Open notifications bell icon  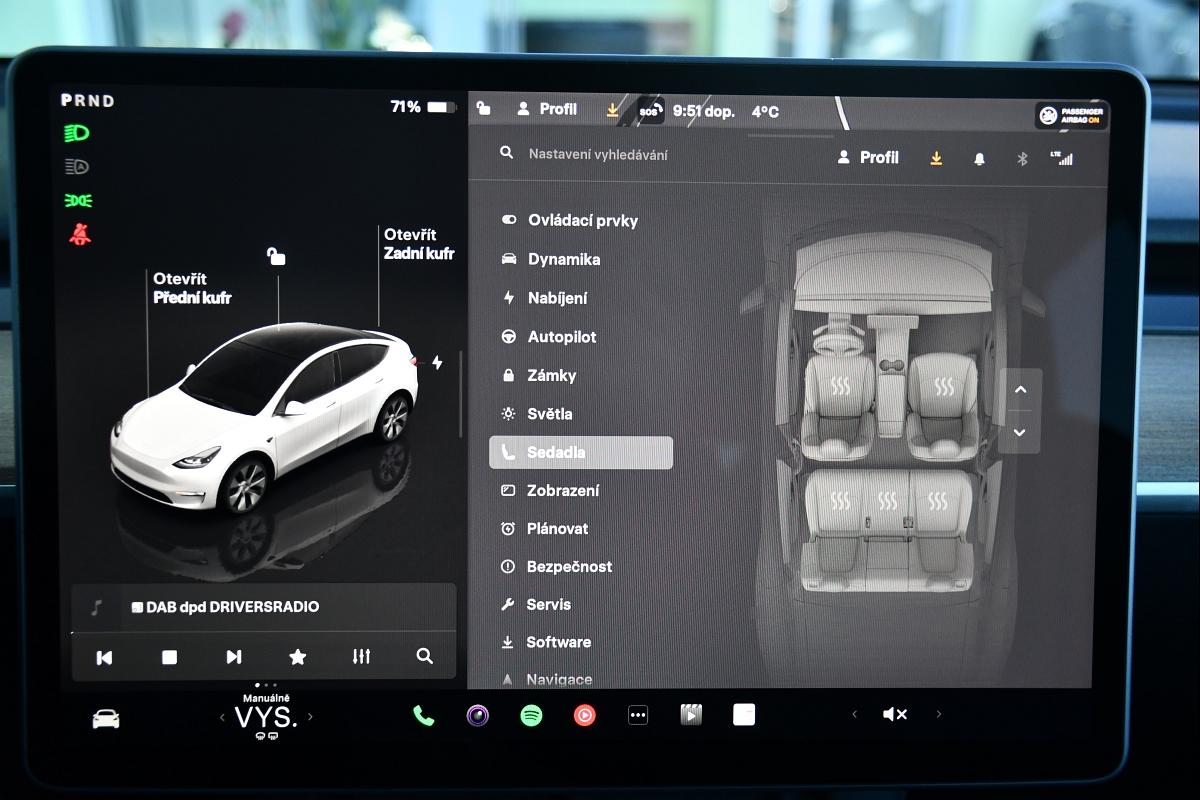(979, 158)
